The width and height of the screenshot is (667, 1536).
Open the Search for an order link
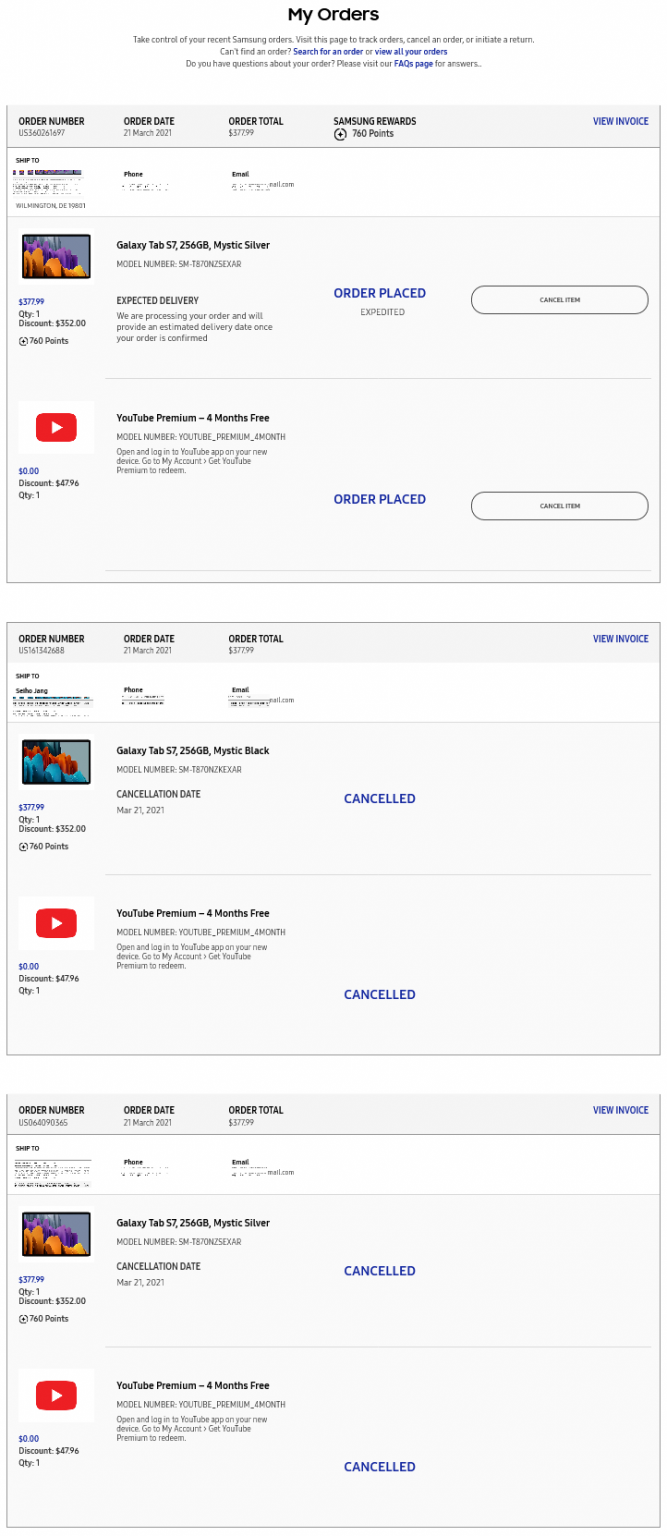tap(328, 51)
